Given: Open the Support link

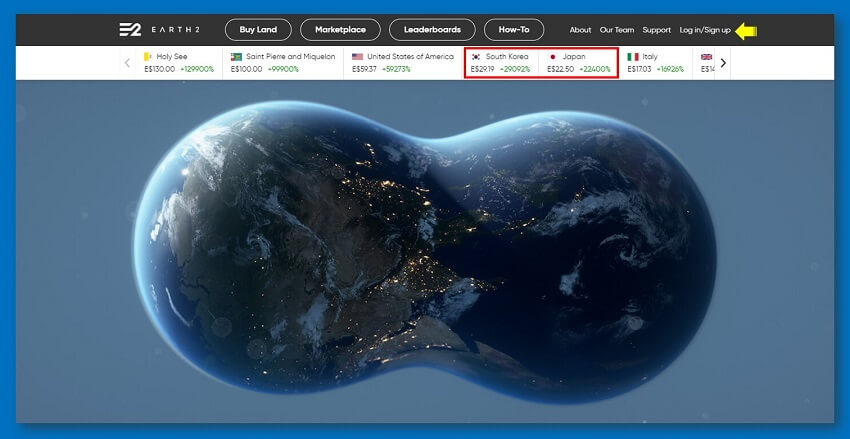Looking at the screenshot, I should (x=656, y=30).
